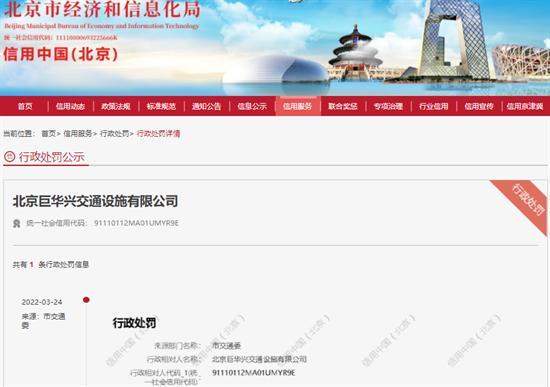Image resolution: width=550 pixels, height=387 pixels.
Task: Click the badge icon before 统一社会信用代码
Action: point(16,223)
